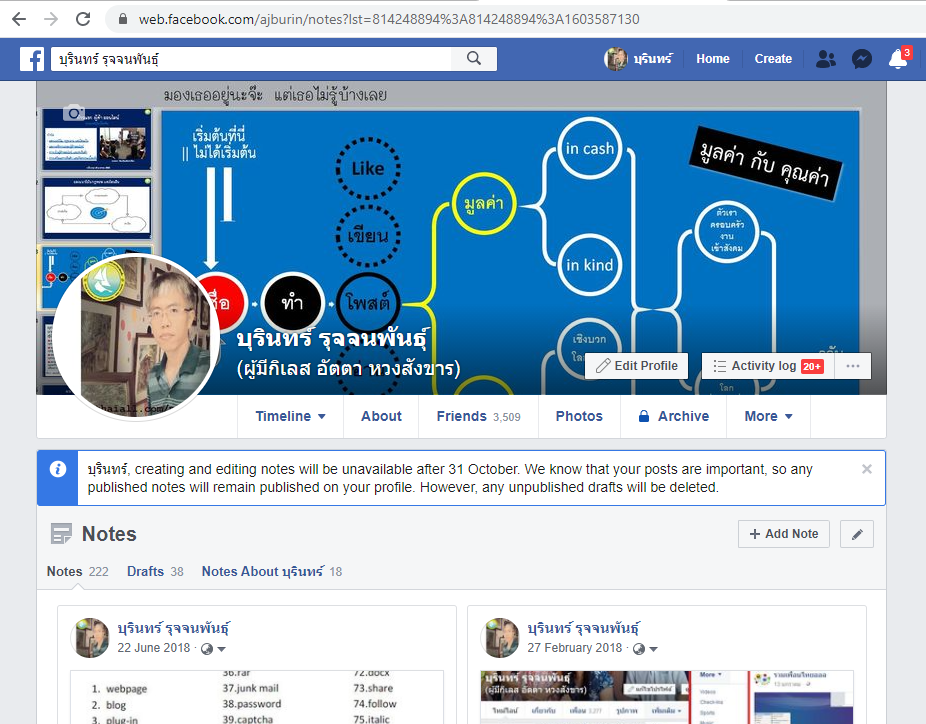Image resolution: width=926 pixels, height=724 pixels.
Task: Open the notifications bell icon
Action: click(897, 59)
